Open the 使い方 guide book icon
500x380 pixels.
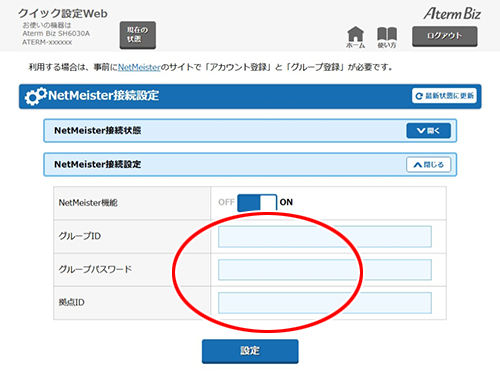[x=387, y=37]
